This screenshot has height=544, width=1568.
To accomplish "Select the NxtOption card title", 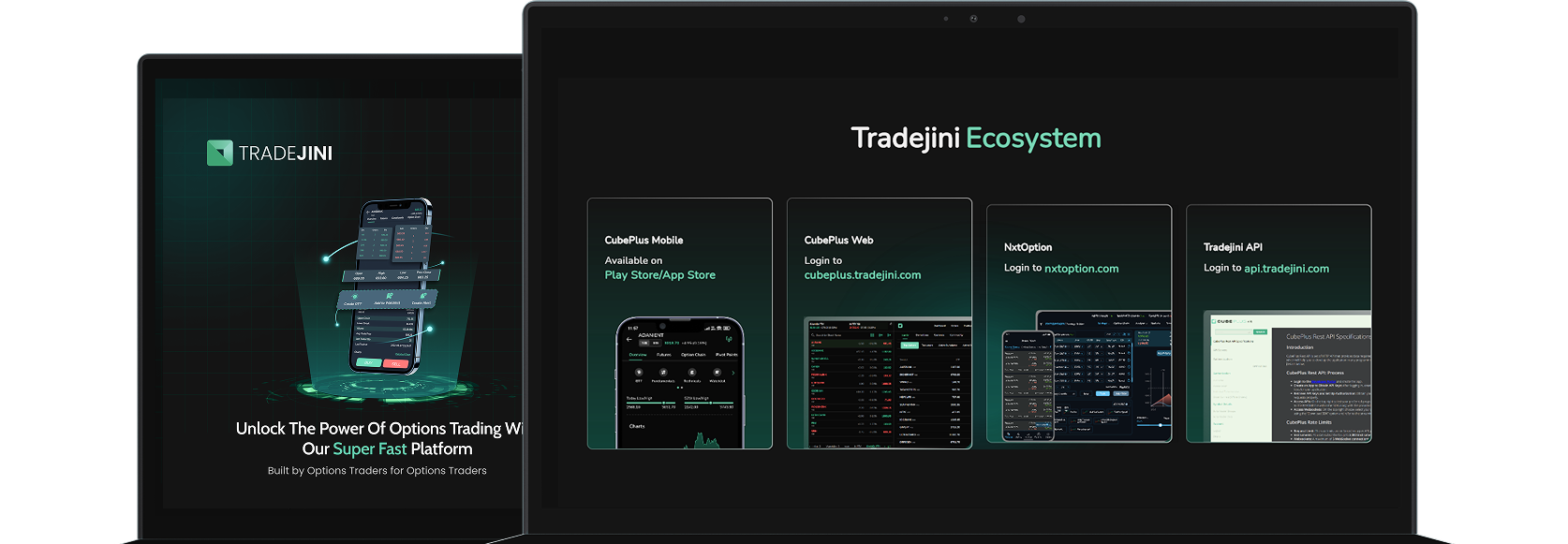I will tap(1028, 247).
